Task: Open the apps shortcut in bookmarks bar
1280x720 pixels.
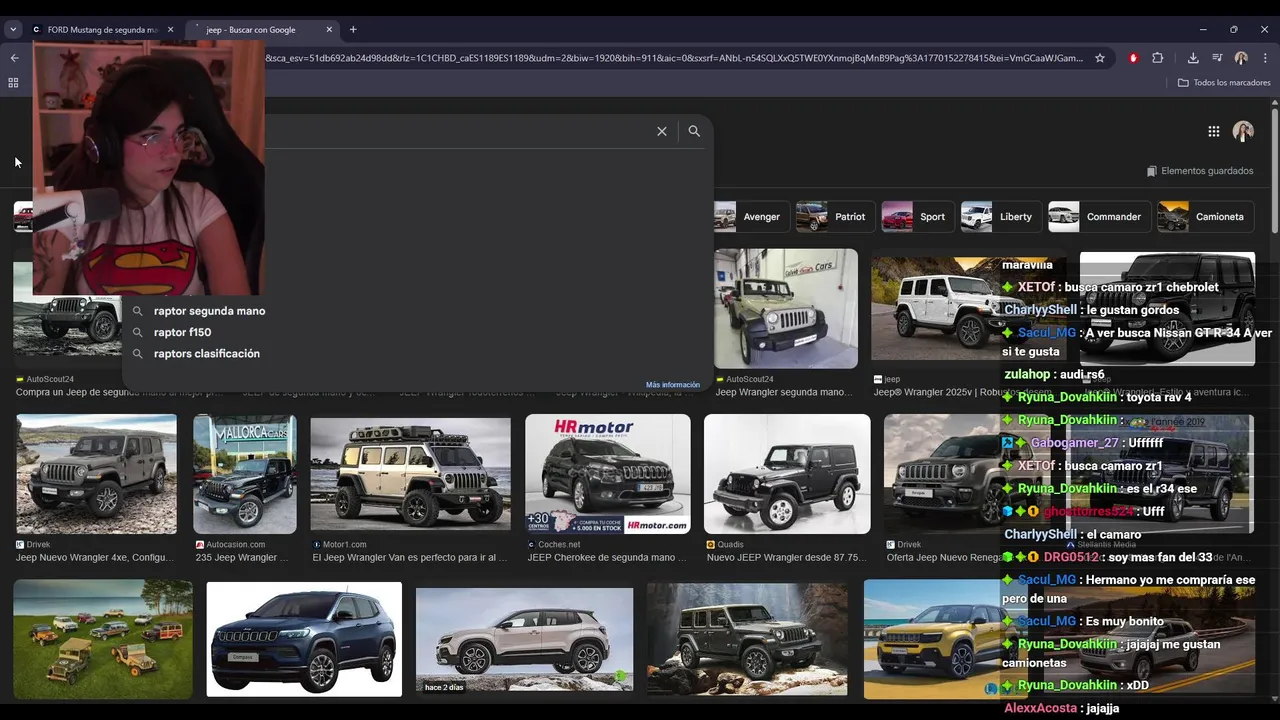Action: pyautogui.click(x=13, y=82)
